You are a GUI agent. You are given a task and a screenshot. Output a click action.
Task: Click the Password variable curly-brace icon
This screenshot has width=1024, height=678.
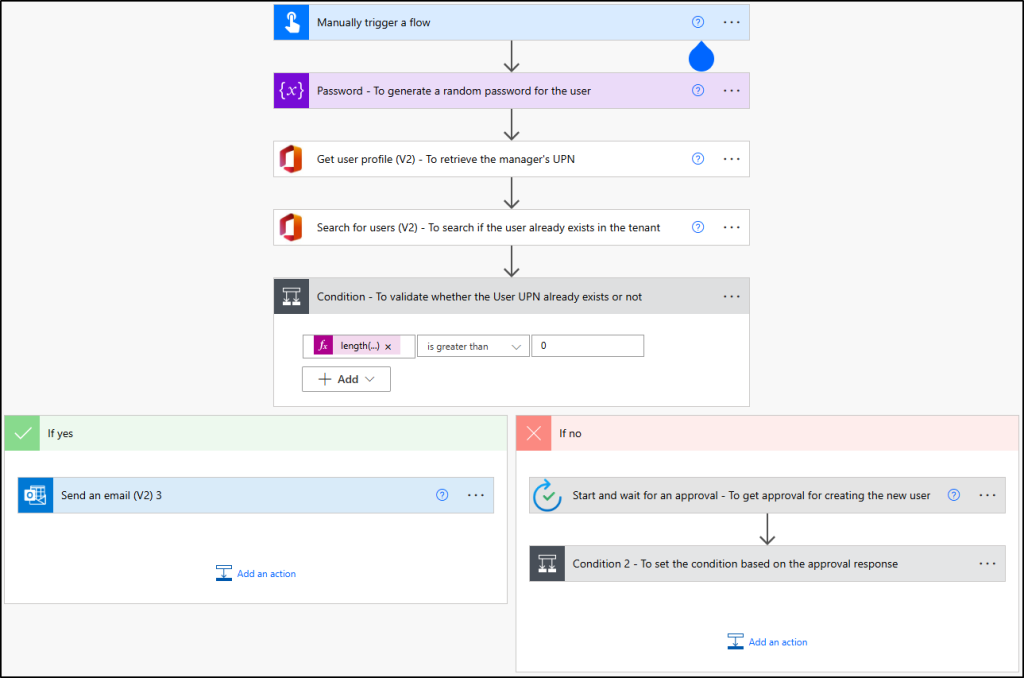291,90
